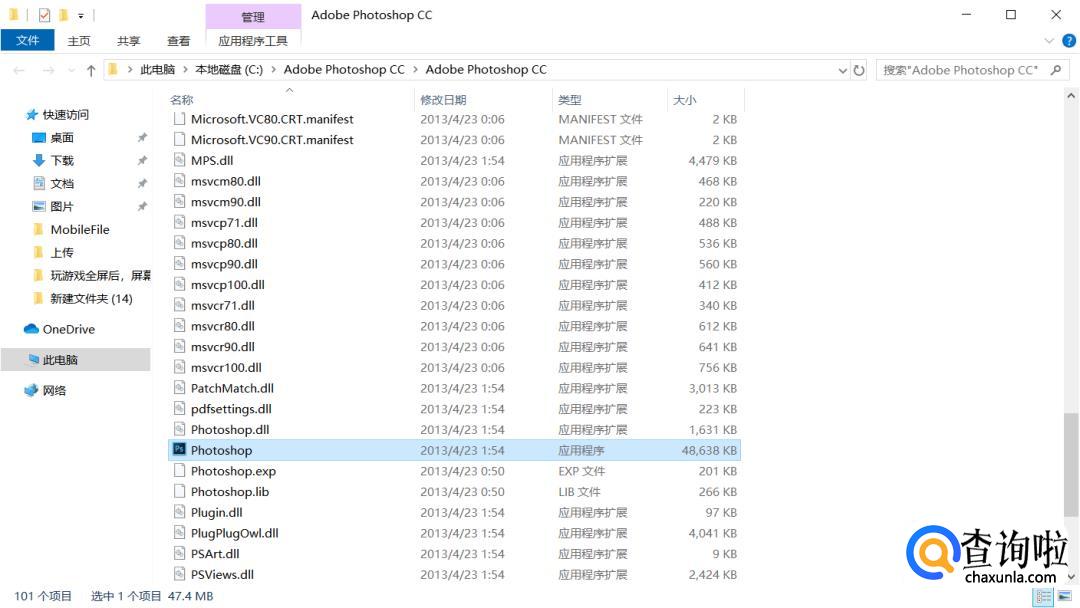Switch to the 查看 ribbon tab
The height and width of the screenshot is (608, 1080).
point(178,41)
